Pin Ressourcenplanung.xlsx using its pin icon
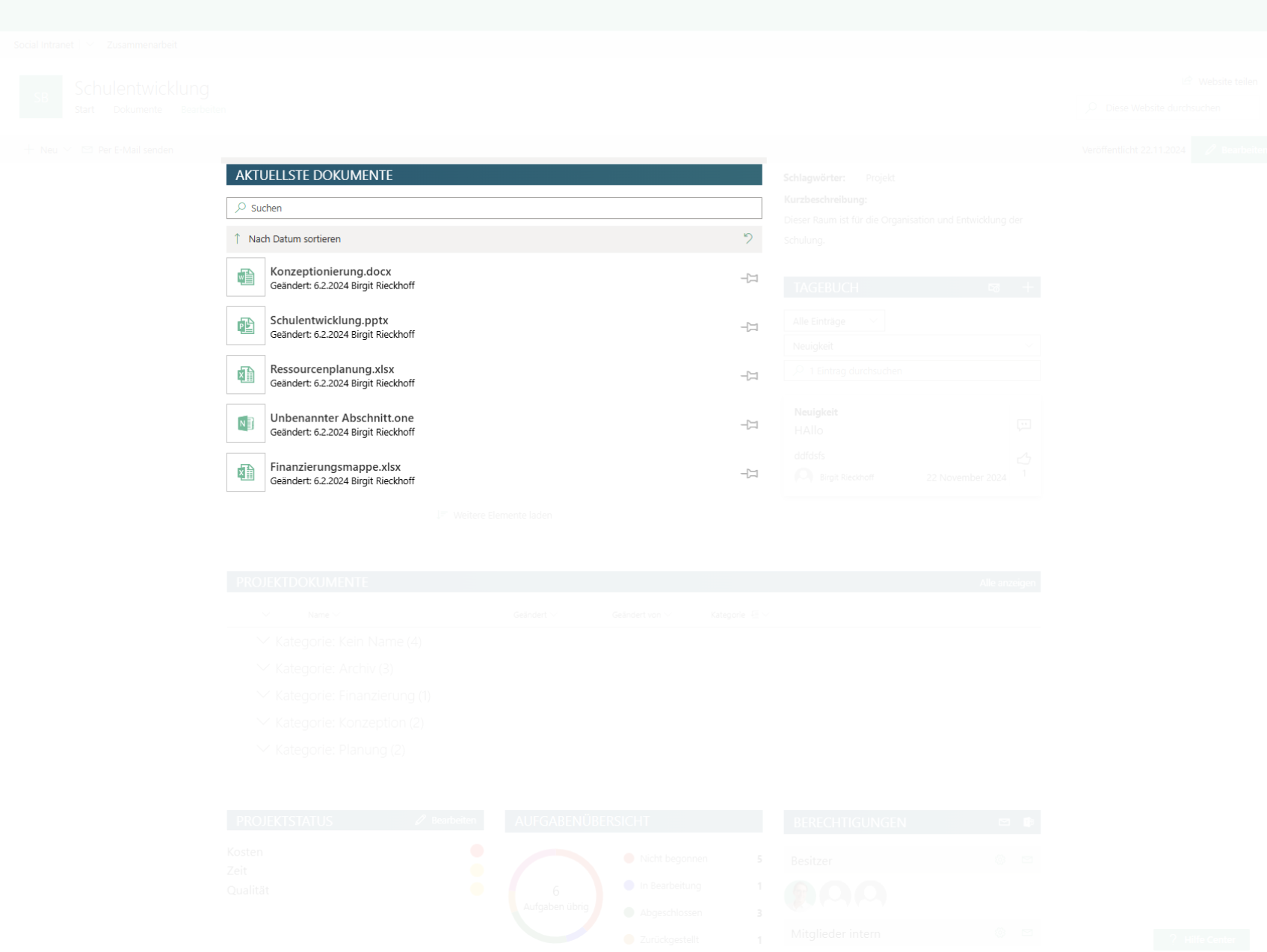This screenshot has height=952, width=1267. 750,376
